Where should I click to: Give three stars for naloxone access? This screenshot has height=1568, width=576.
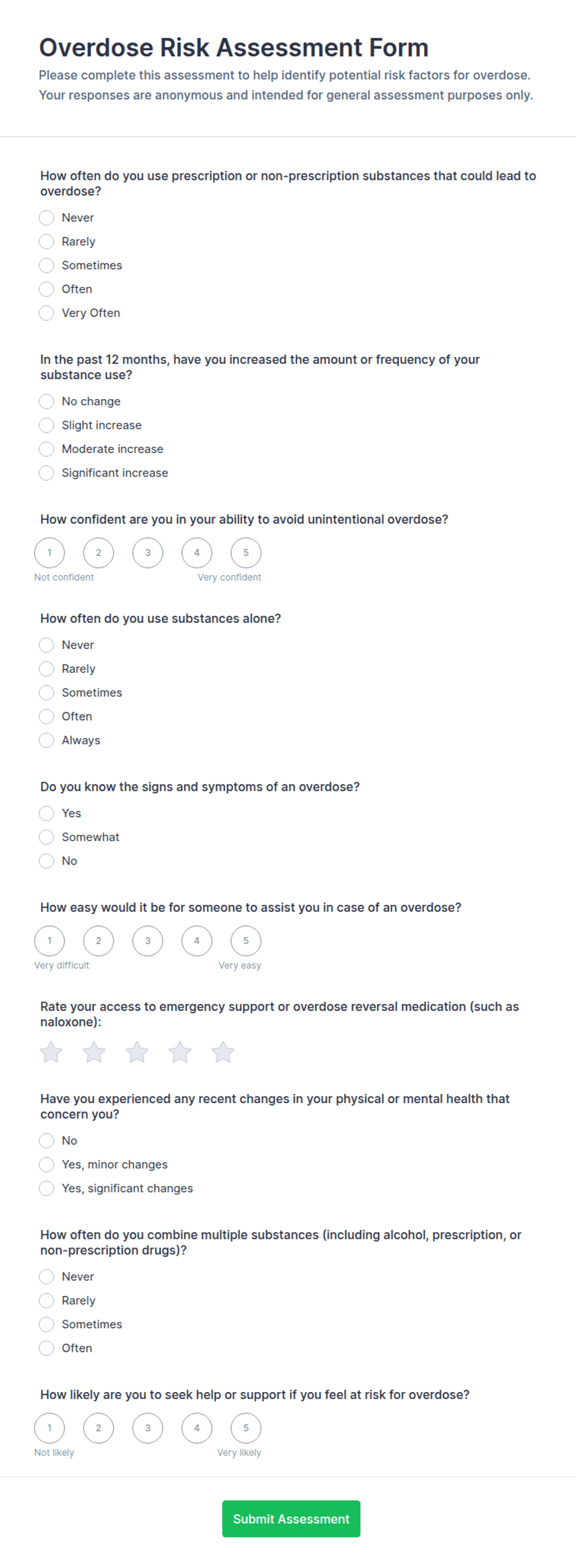pos(137,1052)
